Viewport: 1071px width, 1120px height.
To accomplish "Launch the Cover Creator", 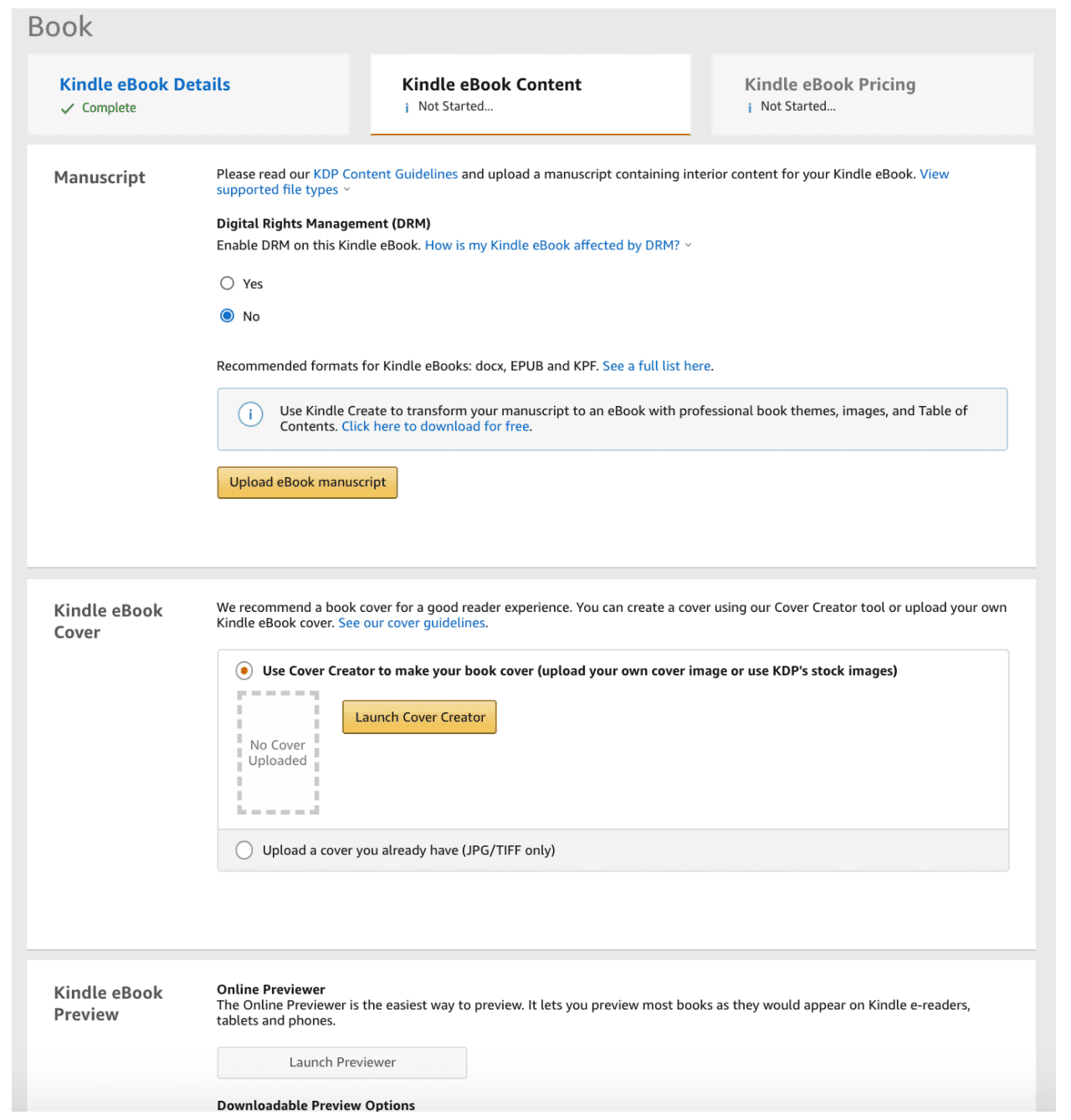I will [x=418, y=717].
